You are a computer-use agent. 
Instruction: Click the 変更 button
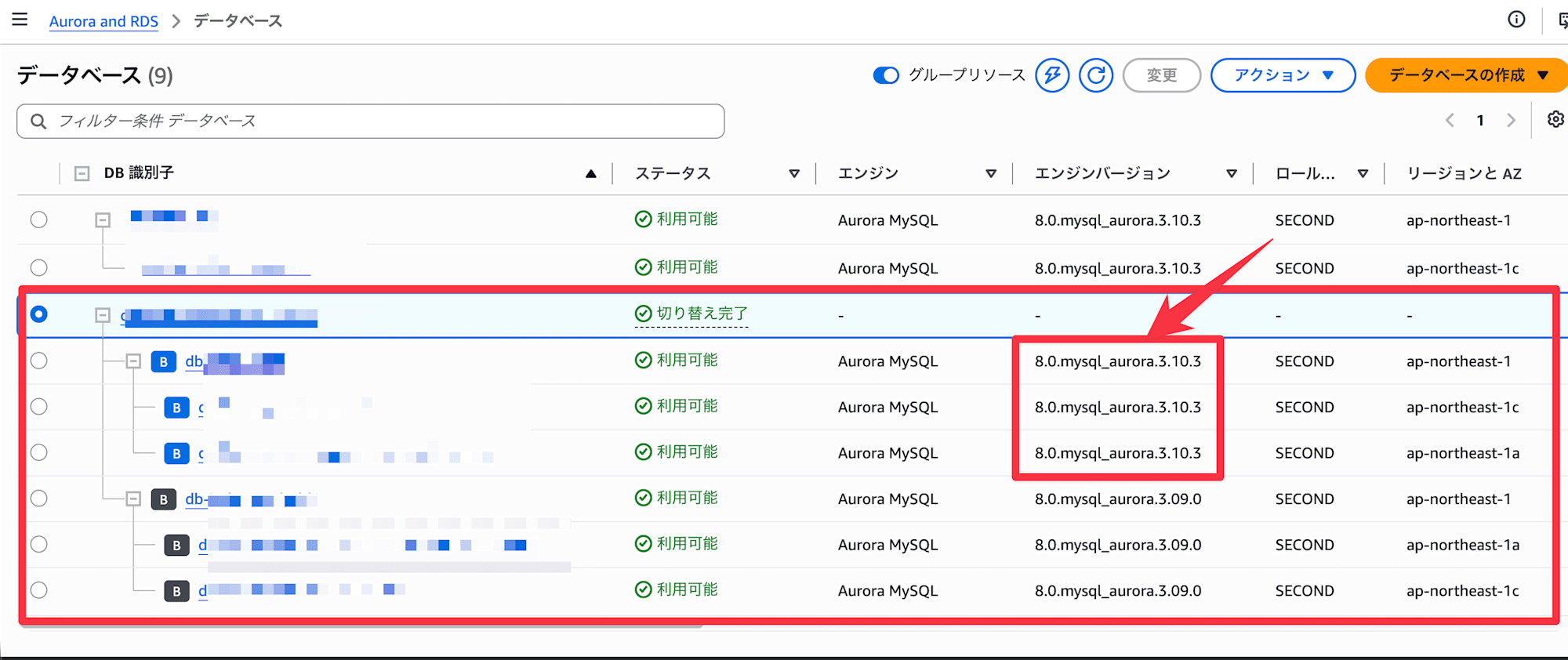pos(1162,75)
